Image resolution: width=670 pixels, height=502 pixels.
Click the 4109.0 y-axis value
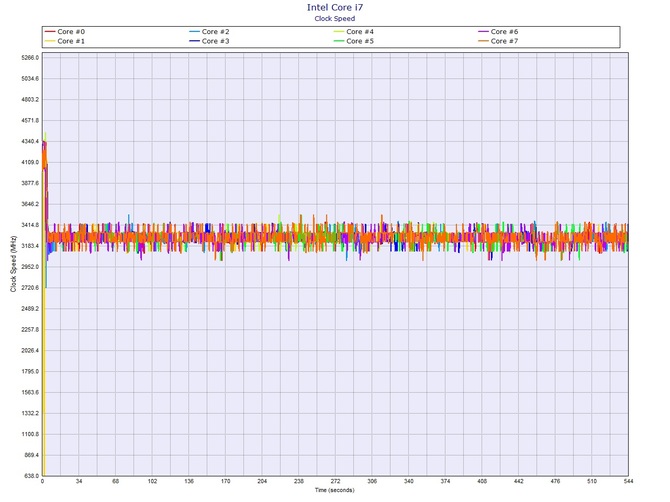click(x=30, y=162)
